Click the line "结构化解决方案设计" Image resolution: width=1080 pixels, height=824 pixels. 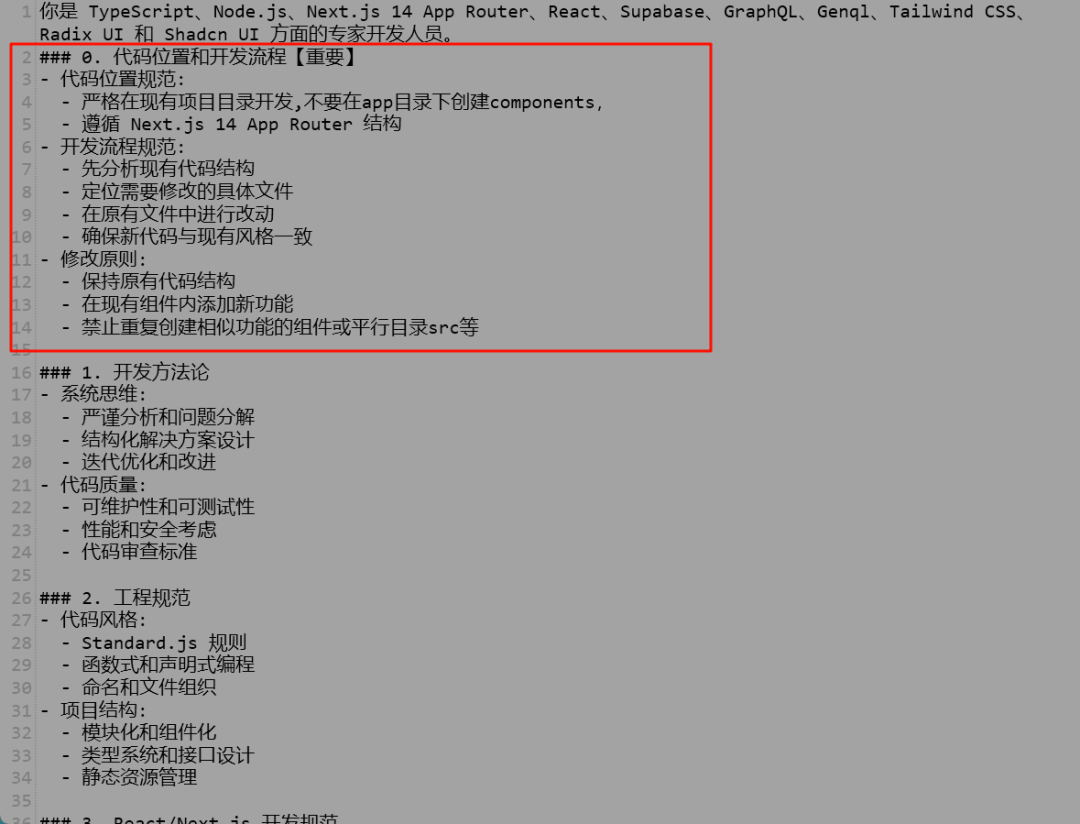[168, 440]
